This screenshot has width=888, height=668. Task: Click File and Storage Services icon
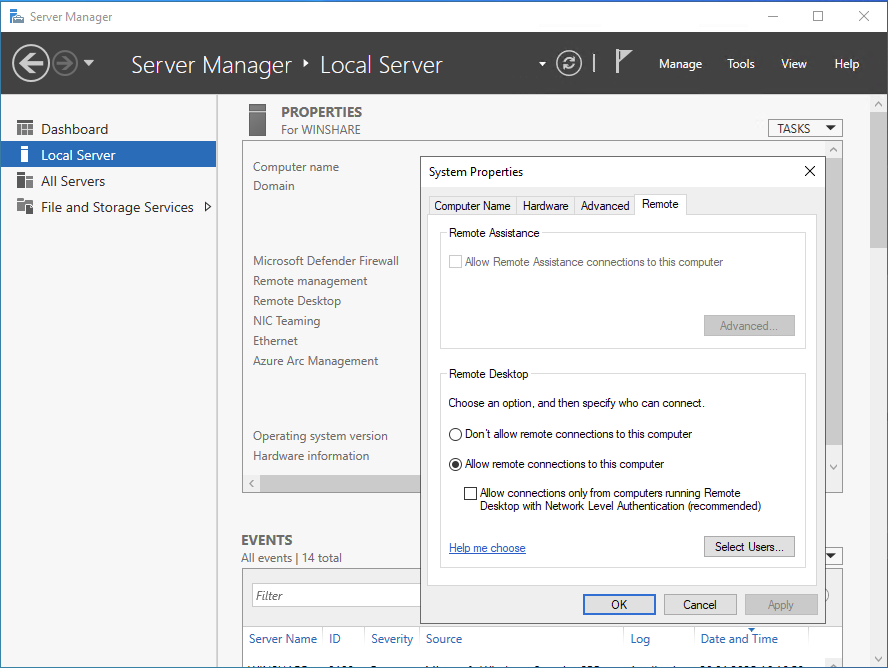point(25,207)
